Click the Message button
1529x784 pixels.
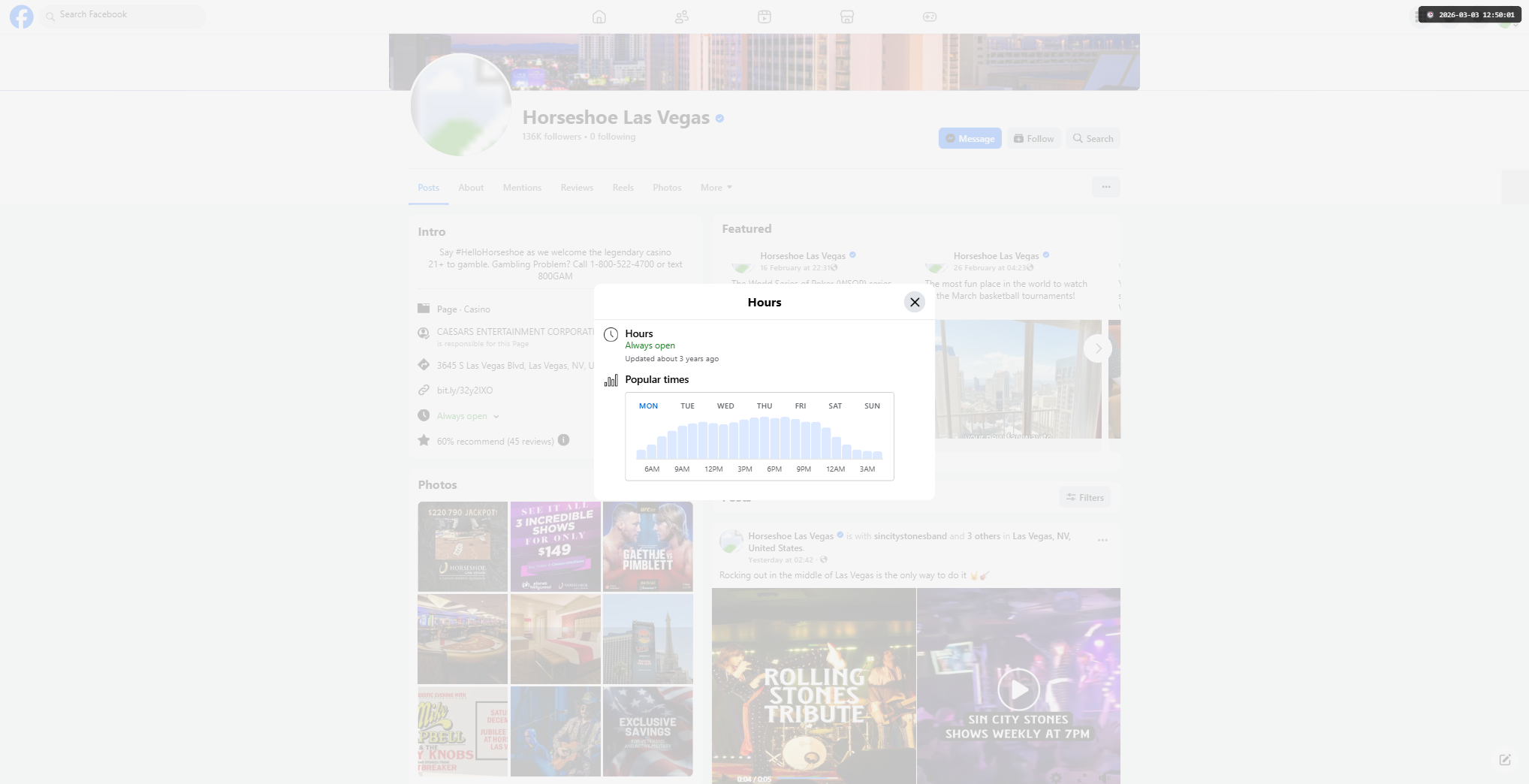(970, 138)
